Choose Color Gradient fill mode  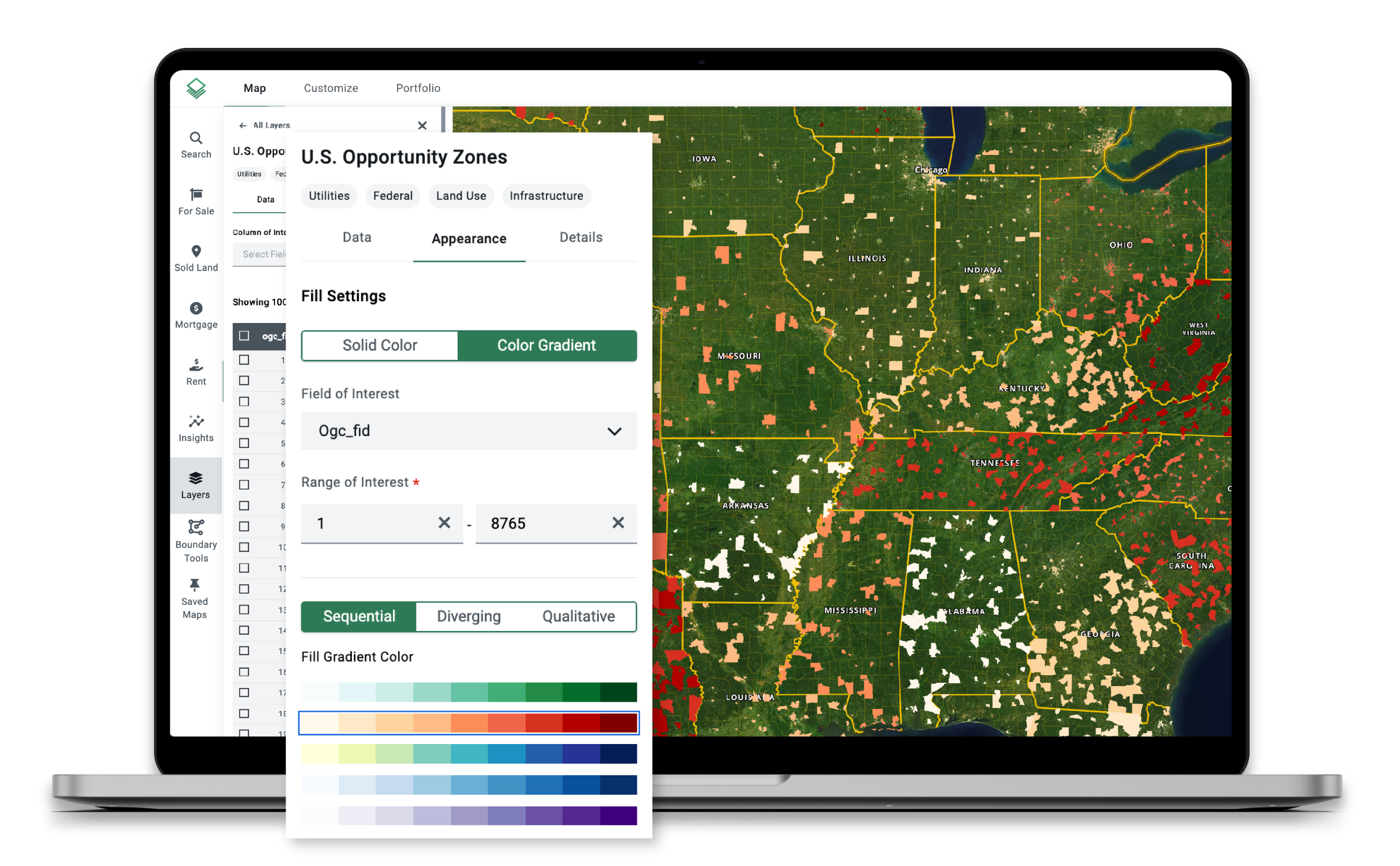[x=547, y=345]
